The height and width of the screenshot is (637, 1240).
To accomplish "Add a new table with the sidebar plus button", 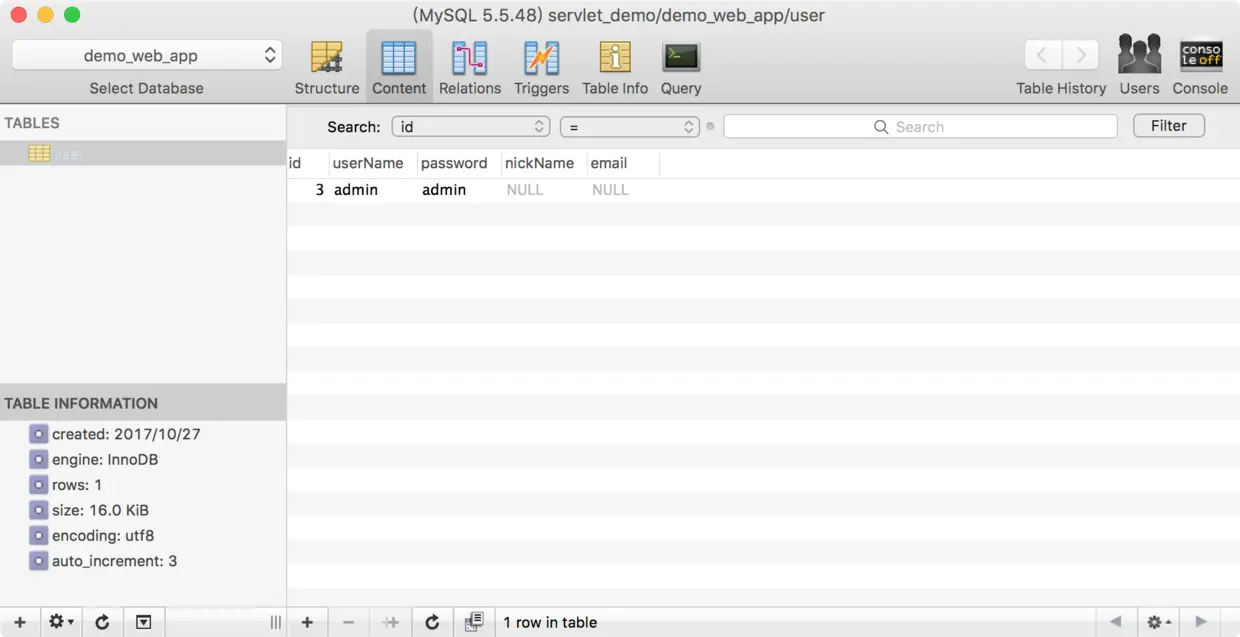I will [20, 622].
